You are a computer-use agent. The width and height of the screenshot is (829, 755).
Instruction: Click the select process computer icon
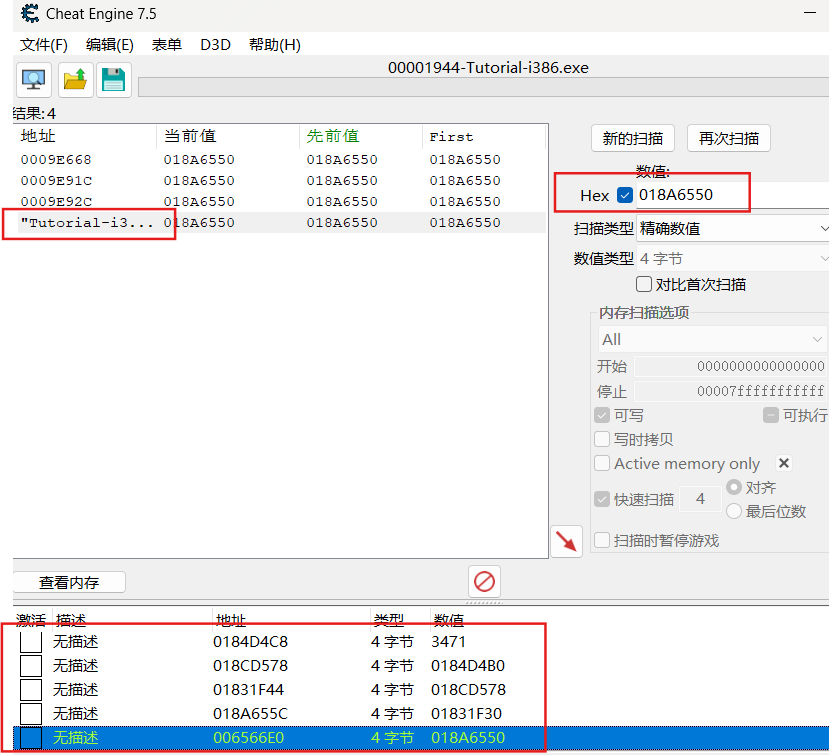pos(34,80)
